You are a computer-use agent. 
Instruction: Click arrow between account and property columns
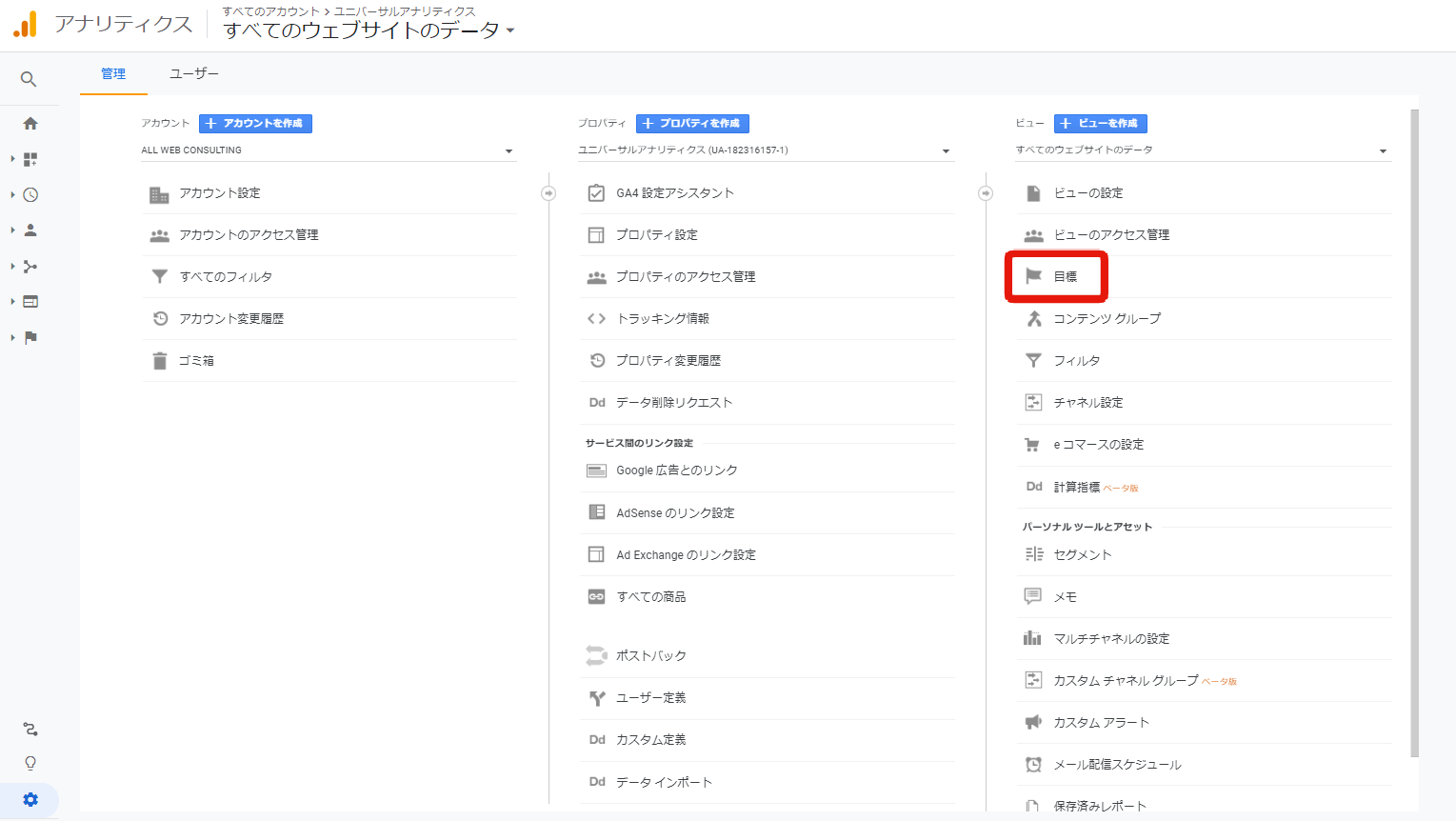[x=548, y=193]
